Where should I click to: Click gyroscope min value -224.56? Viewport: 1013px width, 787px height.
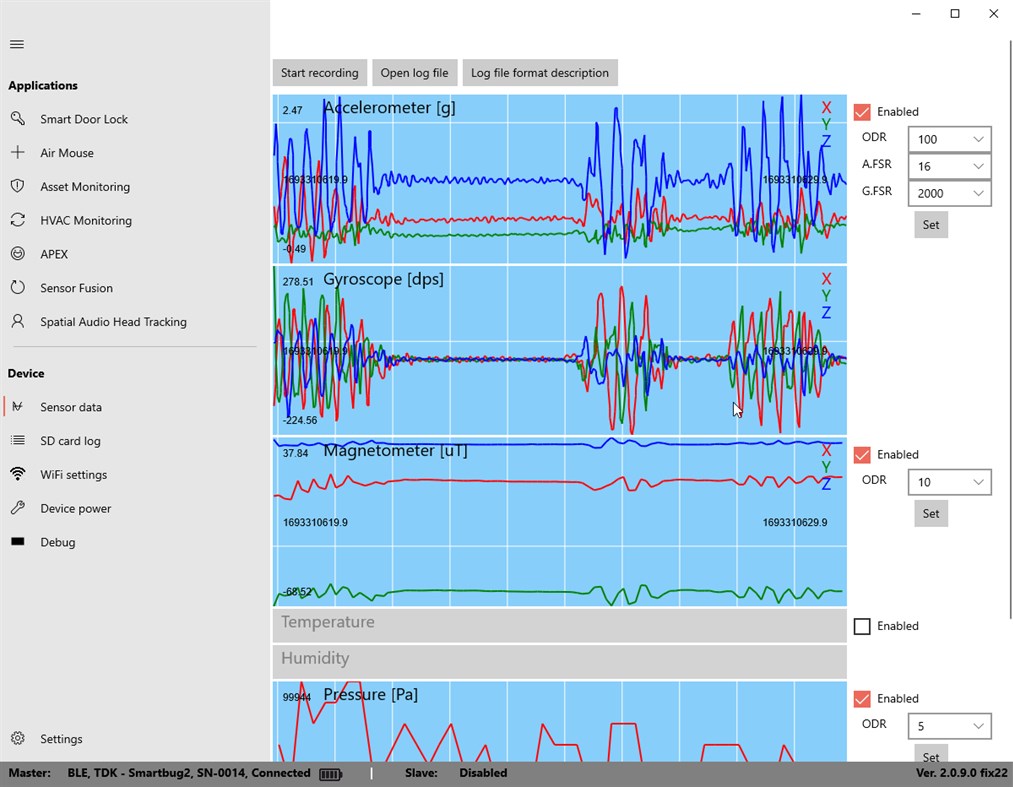click(300, 420)
